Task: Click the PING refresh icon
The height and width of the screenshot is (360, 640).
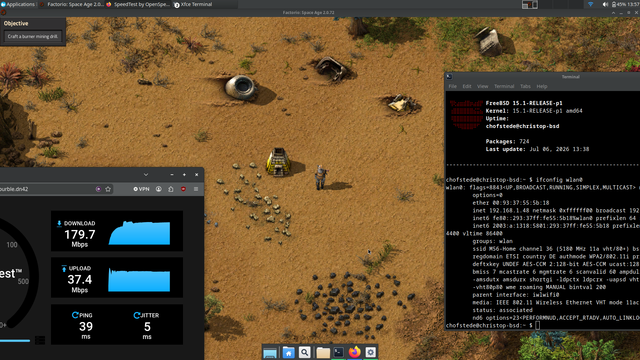Action: 75,315
